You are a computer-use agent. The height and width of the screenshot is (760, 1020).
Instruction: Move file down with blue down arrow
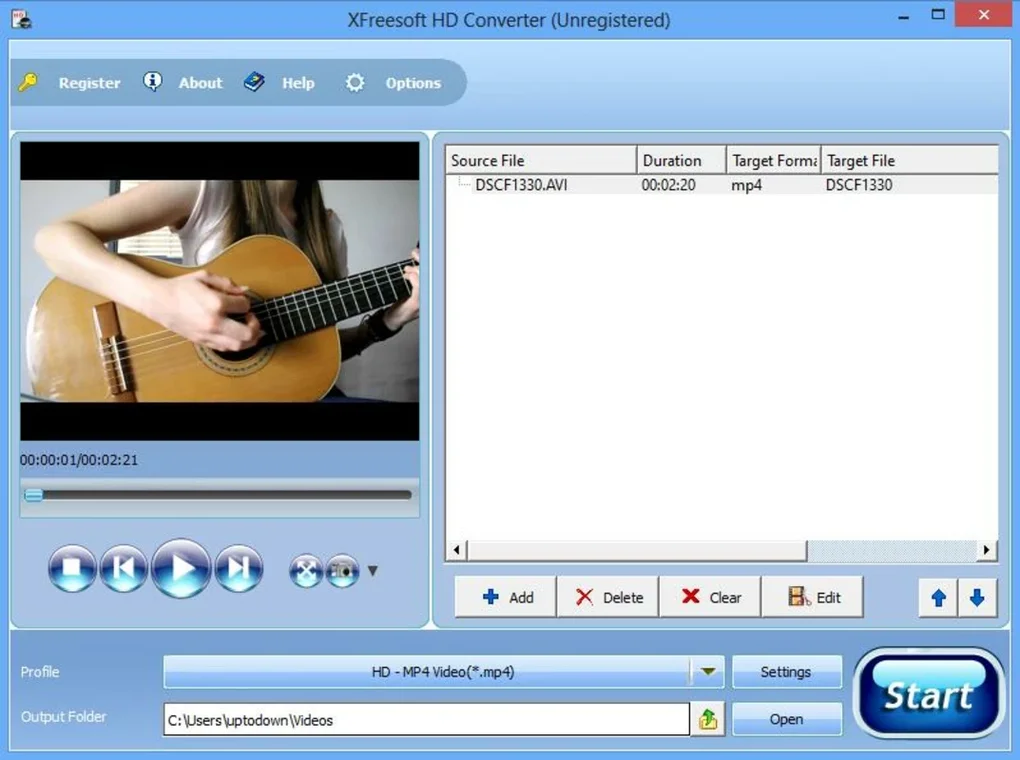pos(977,597)
